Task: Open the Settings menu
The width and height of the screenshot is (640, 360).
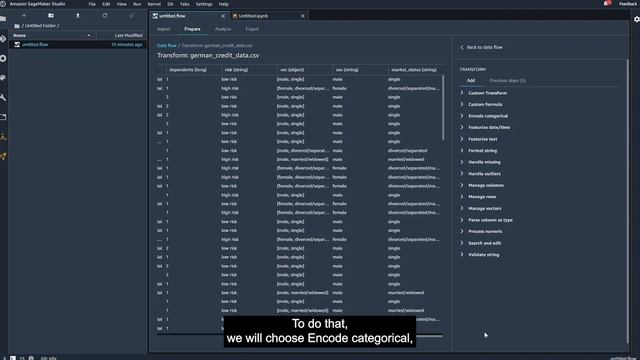Action: click(x=204, y=4)
